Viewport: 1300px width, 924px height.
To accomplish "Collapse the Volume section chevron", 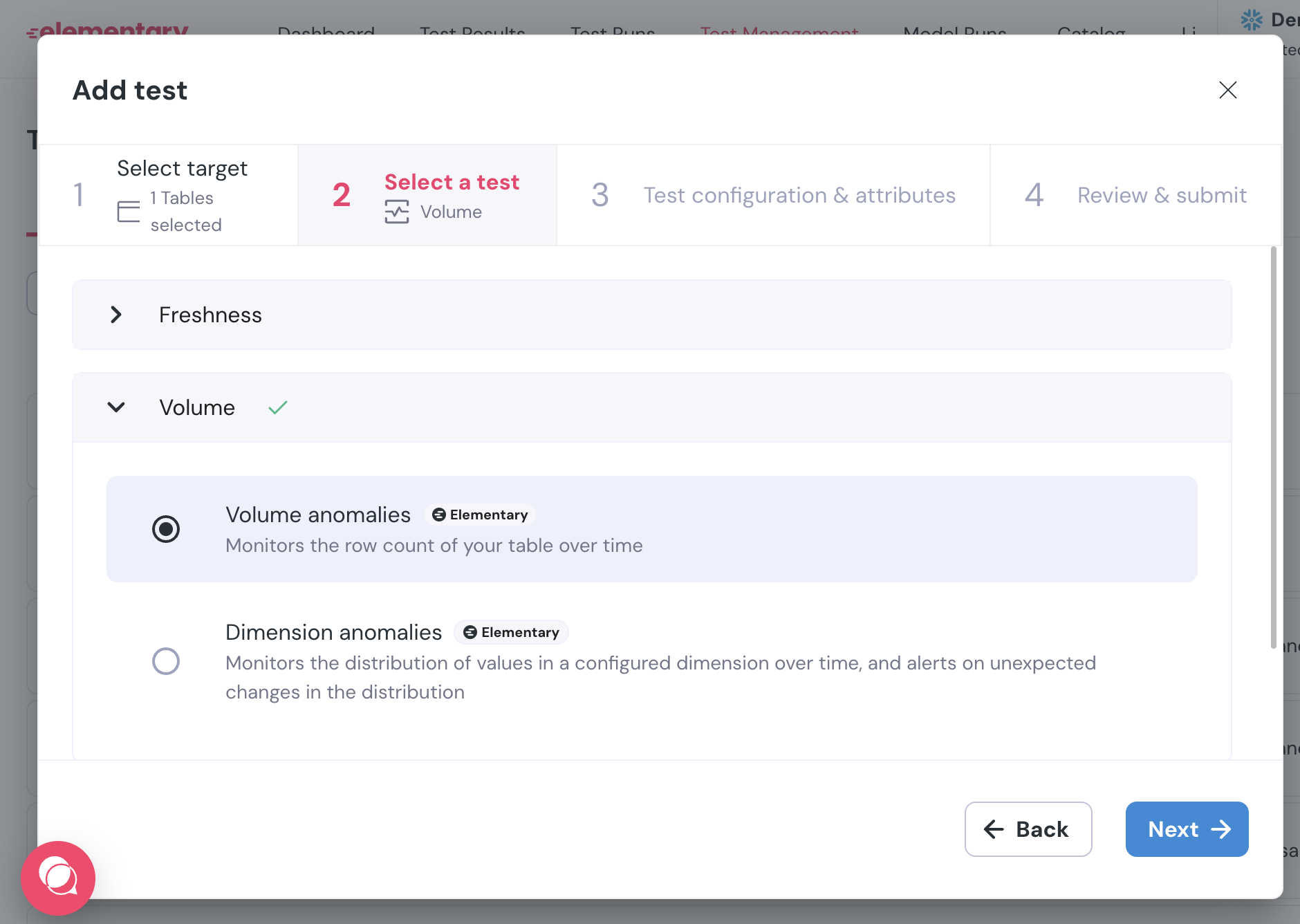I will click(116, 407).
